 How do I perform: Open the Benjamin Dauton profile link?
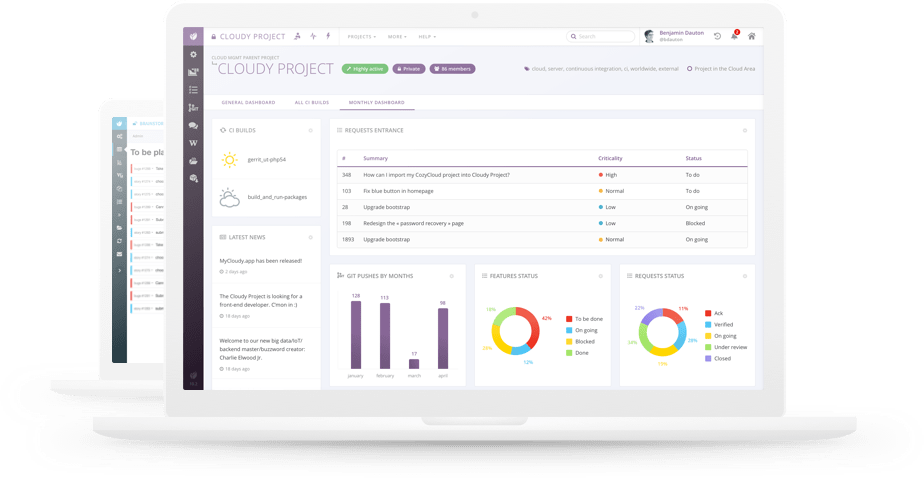coord(681,33)
